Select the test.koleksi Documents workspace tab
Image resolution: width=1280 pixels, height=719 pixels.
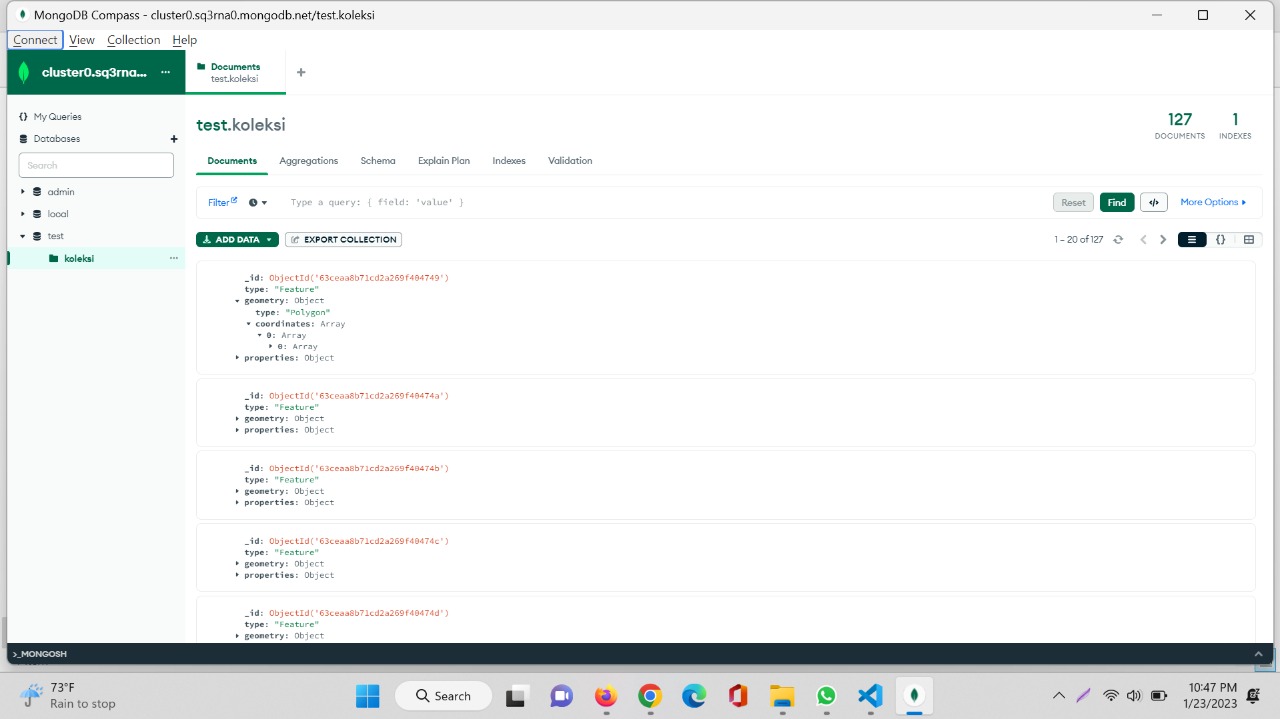click(235, 72)
